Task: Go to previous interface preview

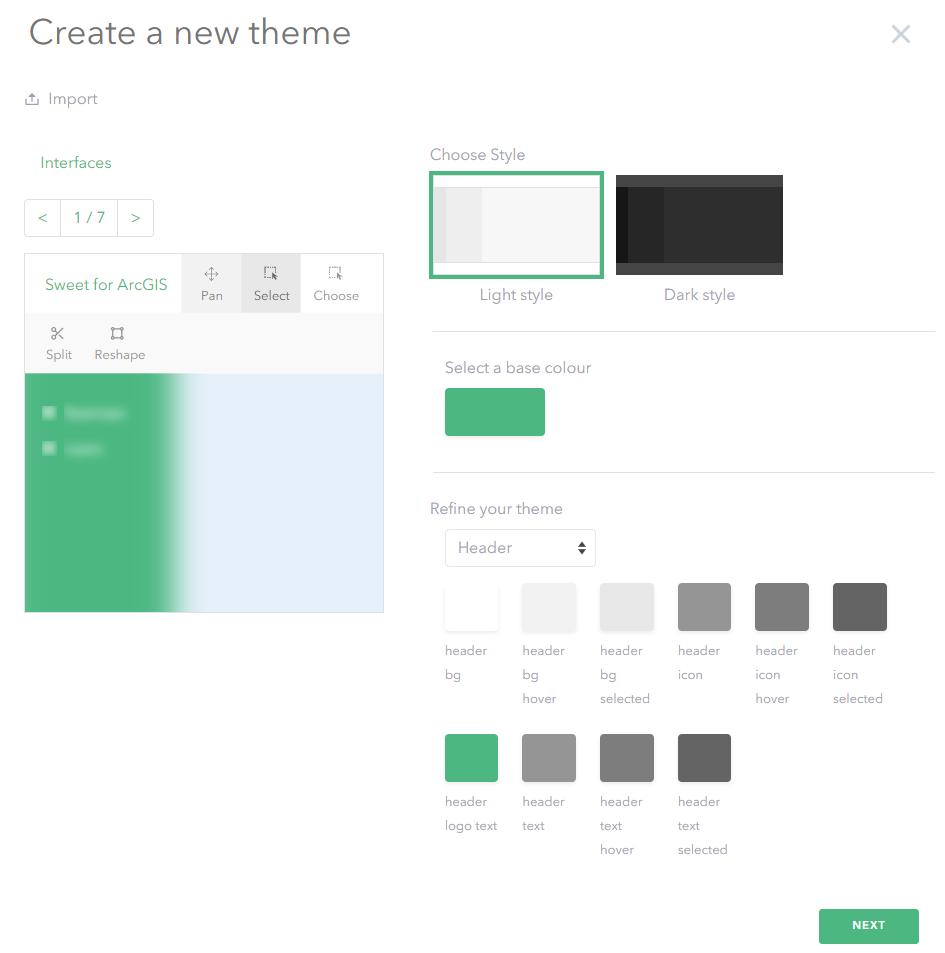Action: [x=43, y=218]
